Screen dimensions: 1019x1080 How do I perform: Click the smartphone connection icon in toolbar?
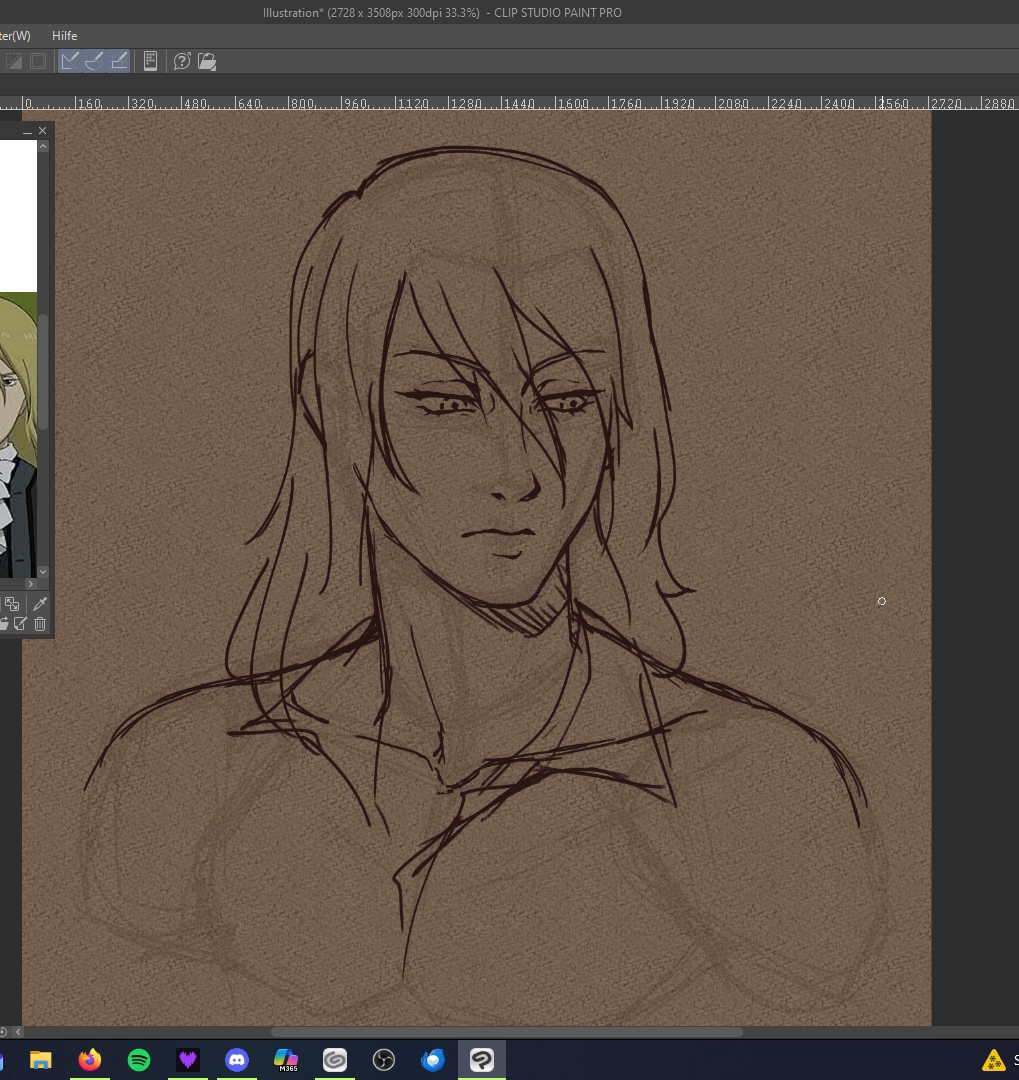click(x=150, y=61)
